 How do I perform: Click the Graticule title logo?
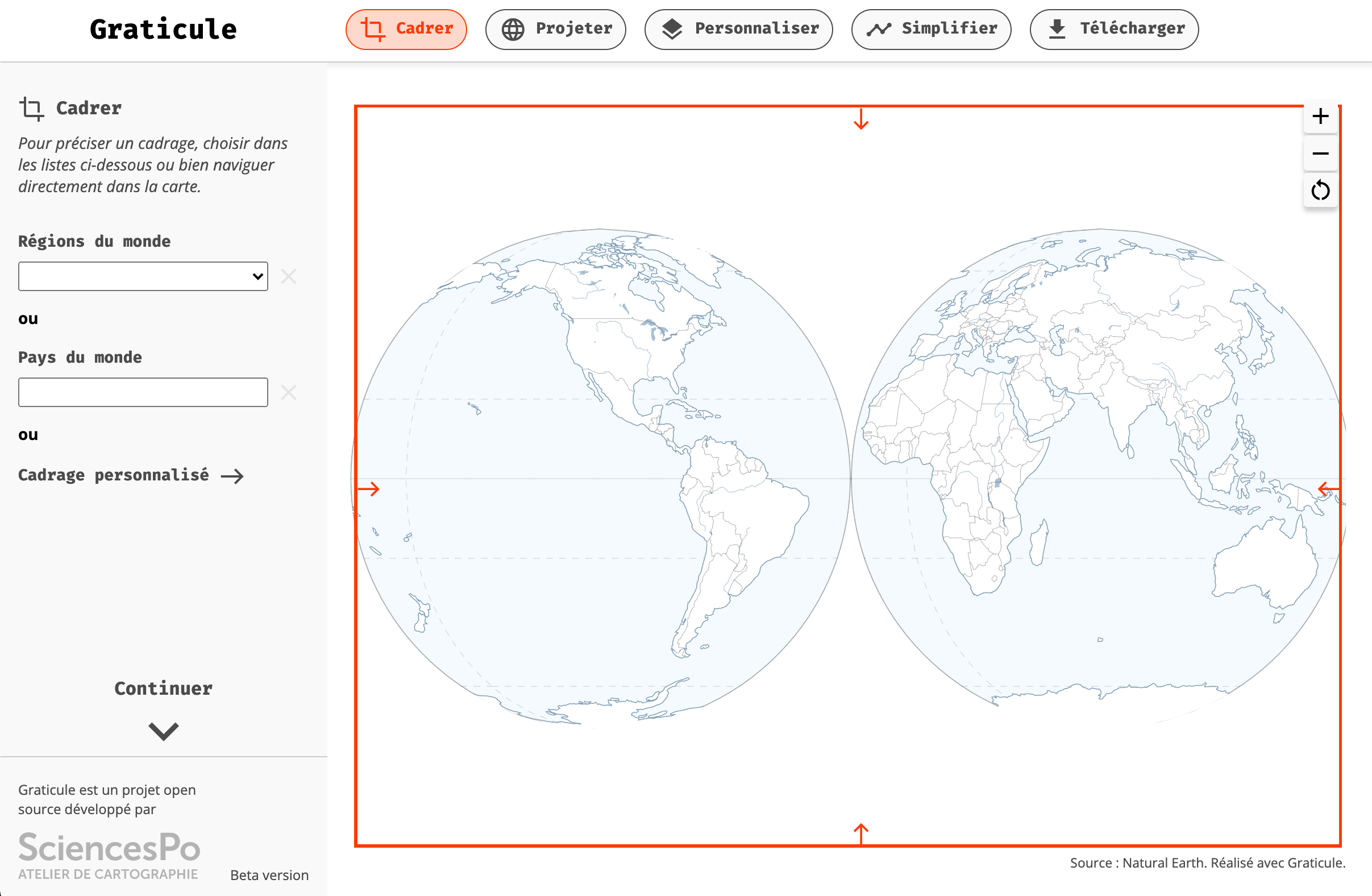tap(163, 30)
